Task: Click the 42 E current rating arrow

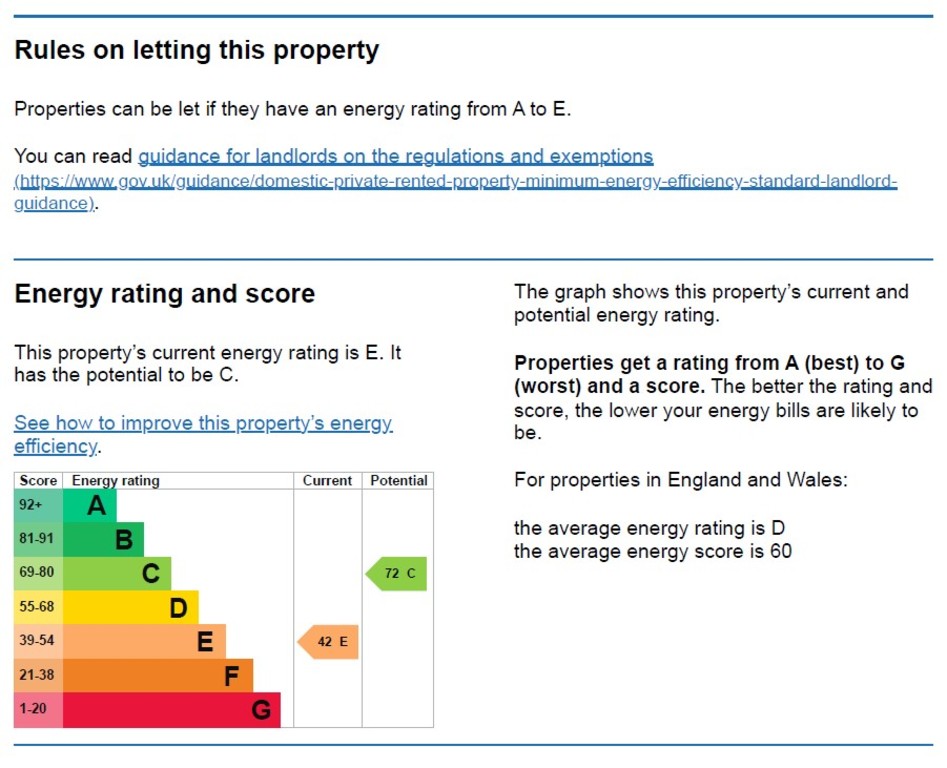Action: pyautogui.click(x=328, y=641)
